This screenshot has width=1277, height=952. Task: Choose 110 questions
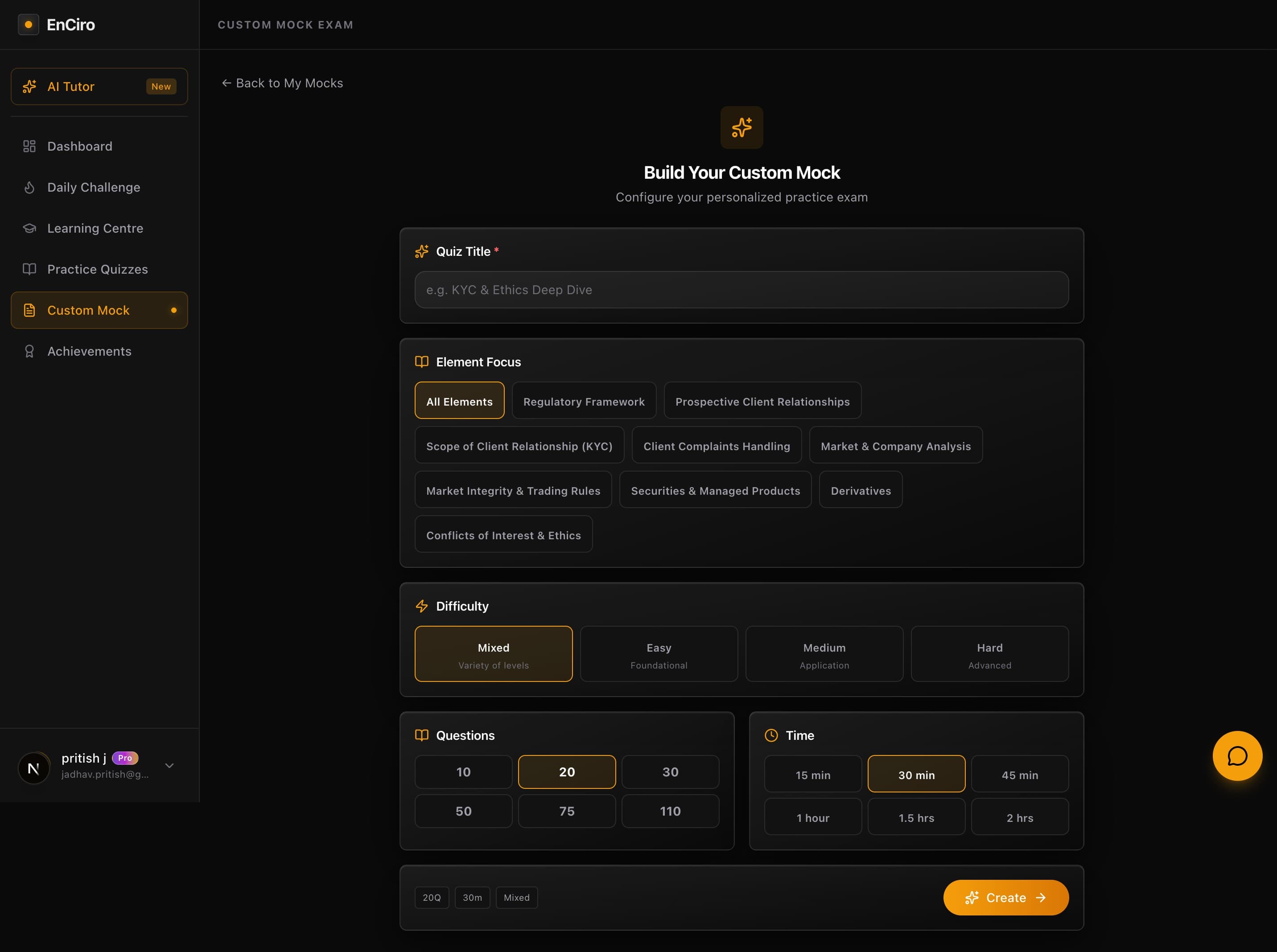pyautogui.click(x=670, y=811)
